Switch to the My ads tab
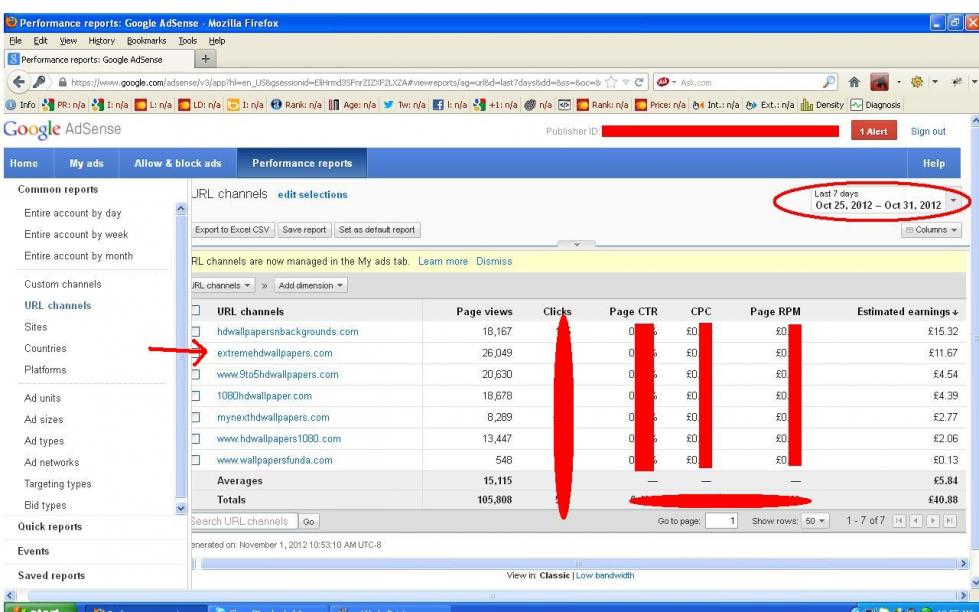This screenshot has height=612, width=979. (x=86, y=163)
